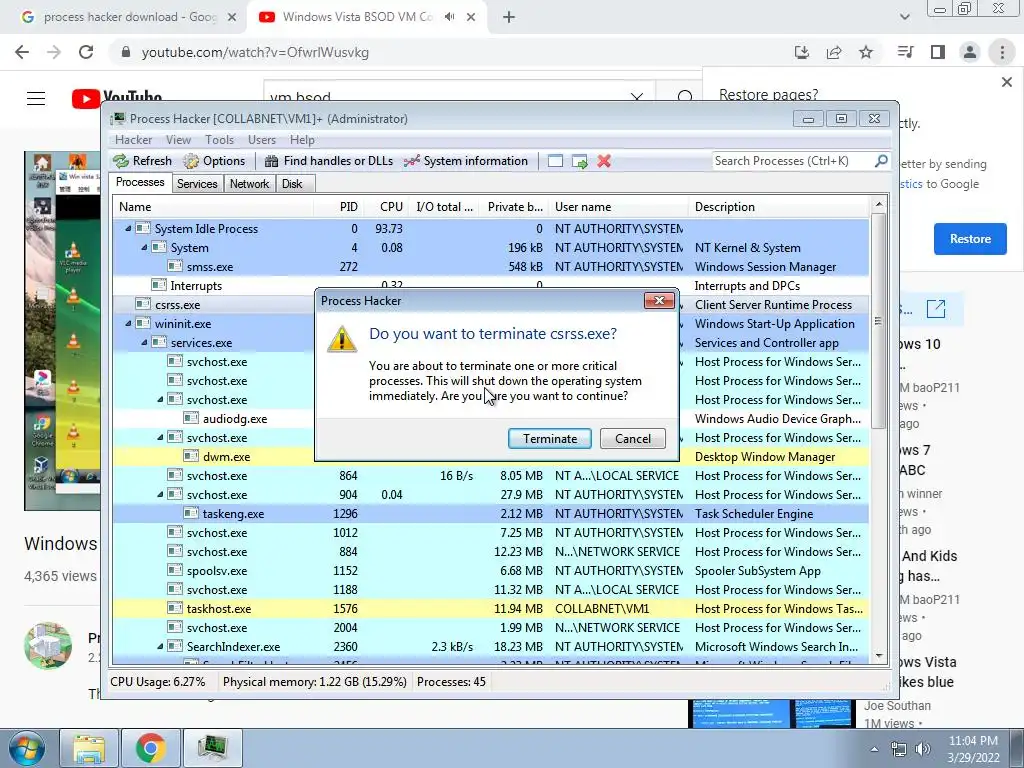Click Chrome's bookmark star icon
Viewport: 1024px width, 768px height.
click(x=866, y=52)
